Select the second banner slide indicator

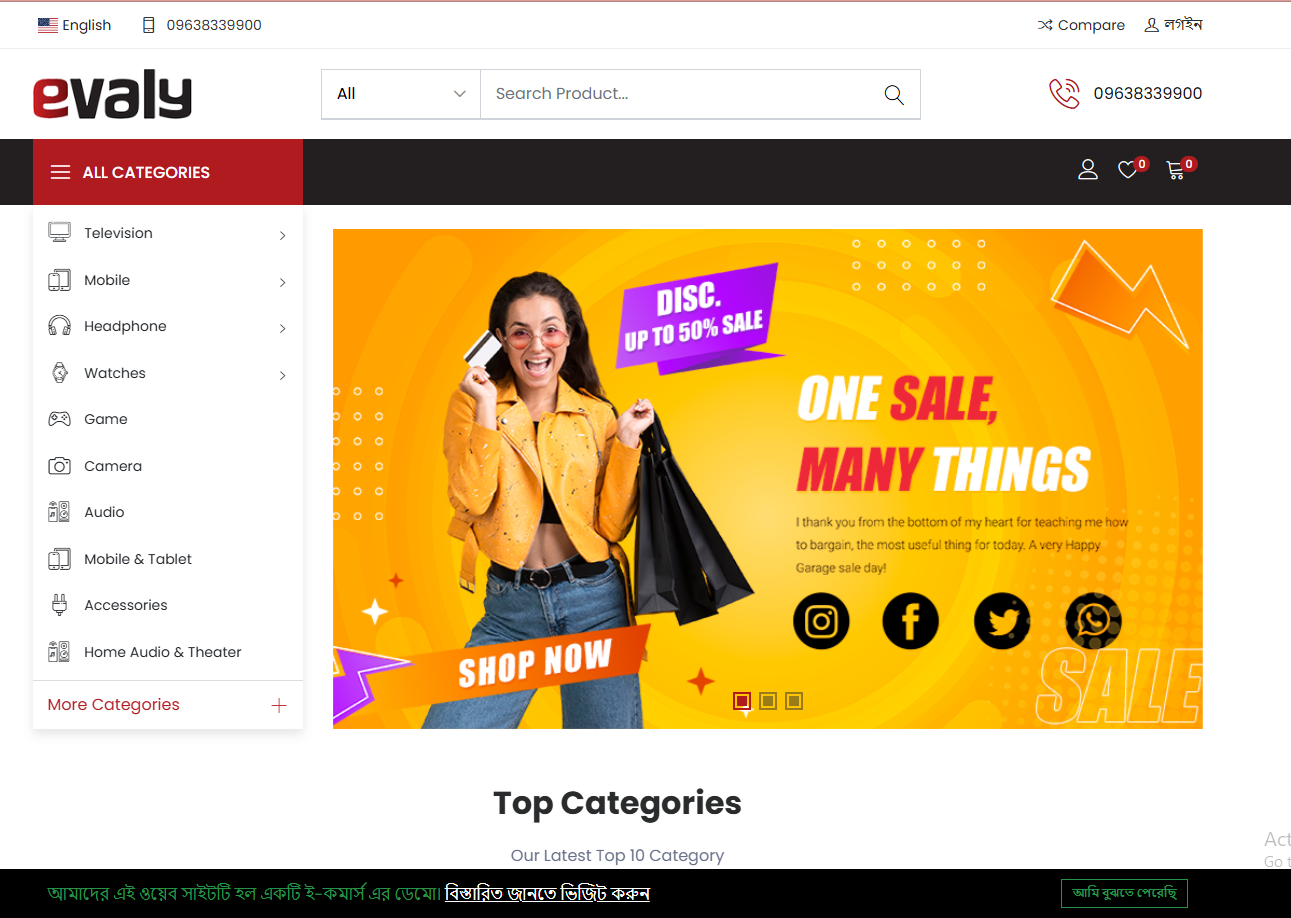coord(768,701)
